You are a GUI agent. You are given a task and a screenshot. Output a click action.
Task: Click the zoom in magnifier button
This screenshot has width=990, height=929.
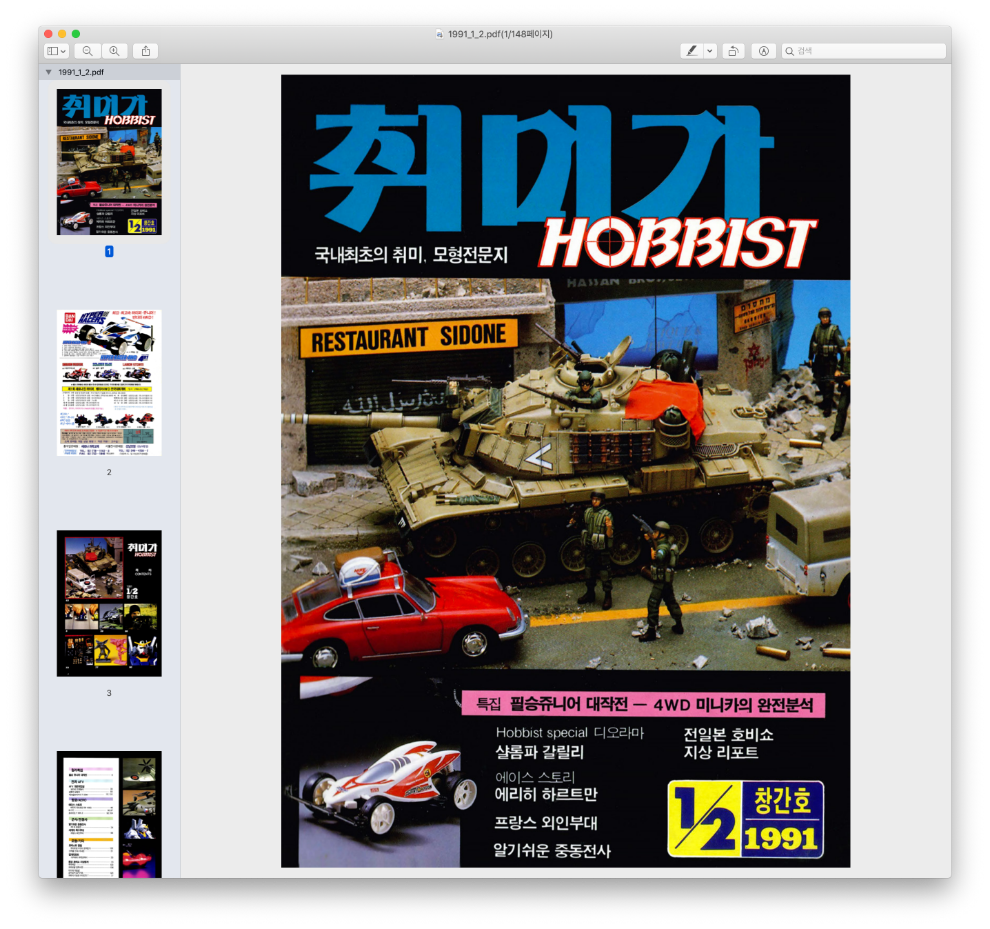[114, 51]
